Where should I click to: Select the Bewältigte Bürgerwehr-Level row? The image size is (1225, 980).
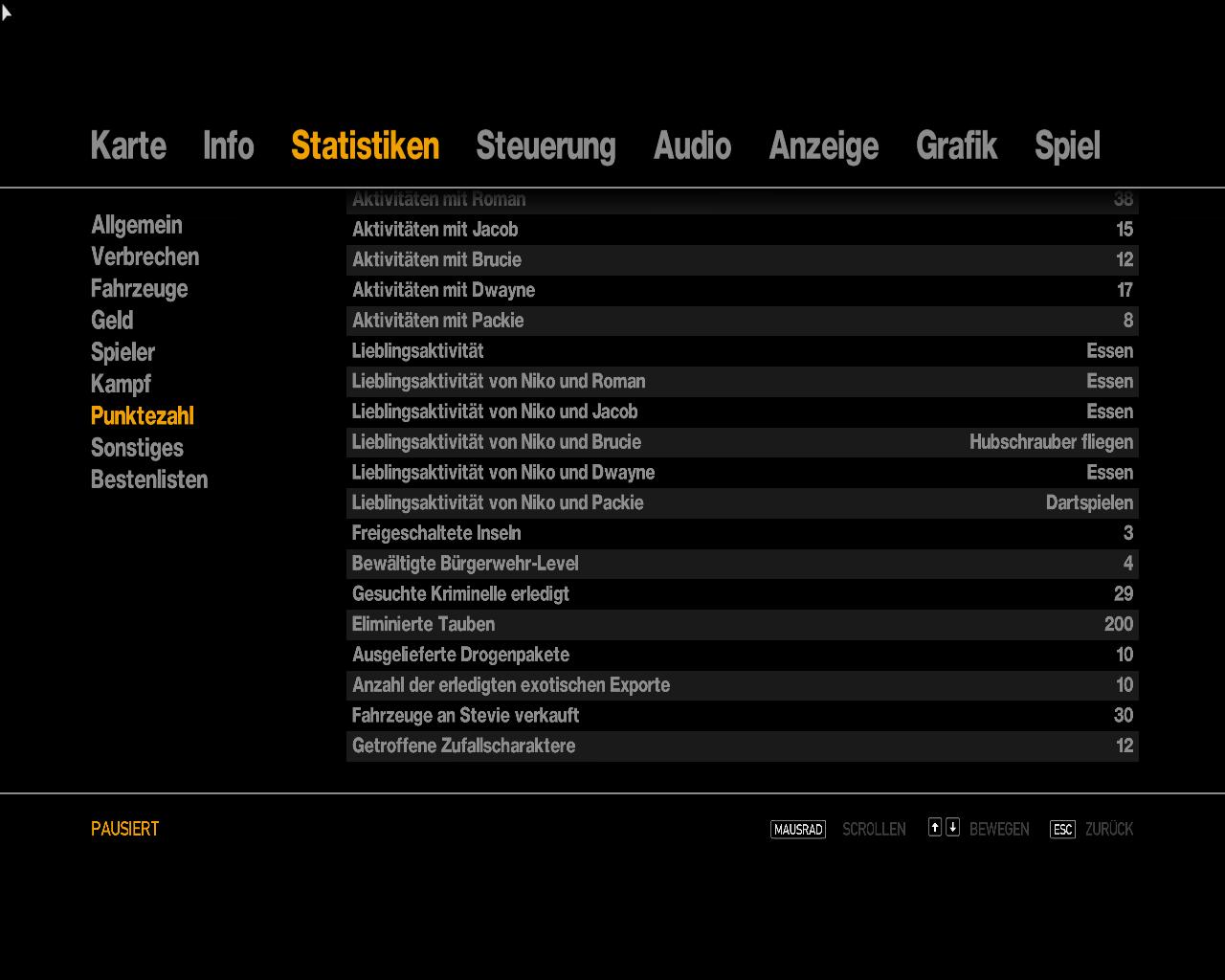[743, 564]
